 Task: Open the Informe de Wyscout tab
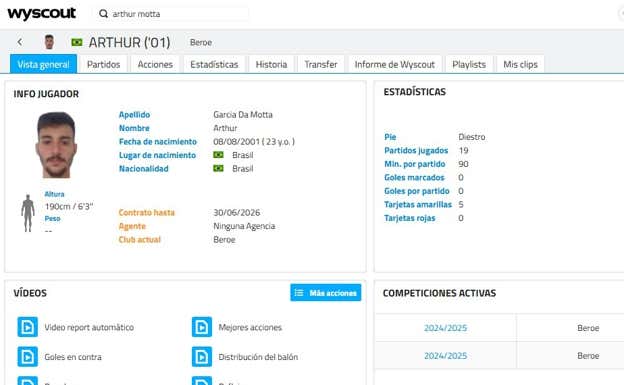pos(395,64)
